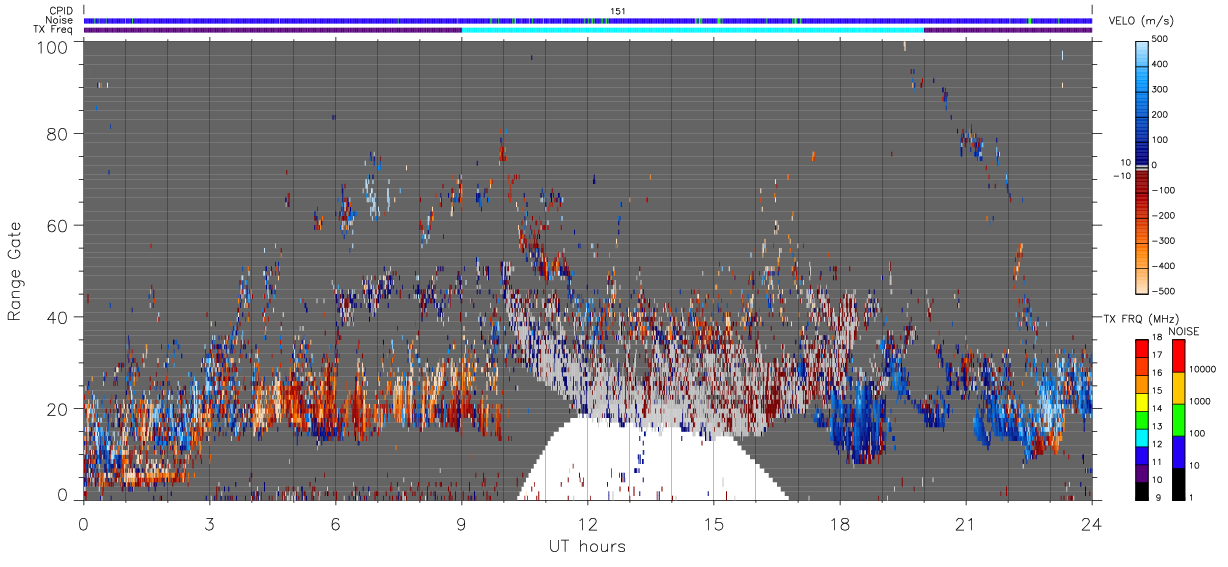
Task: Click the UT hours x-axis title
Action: pos(587,546)
